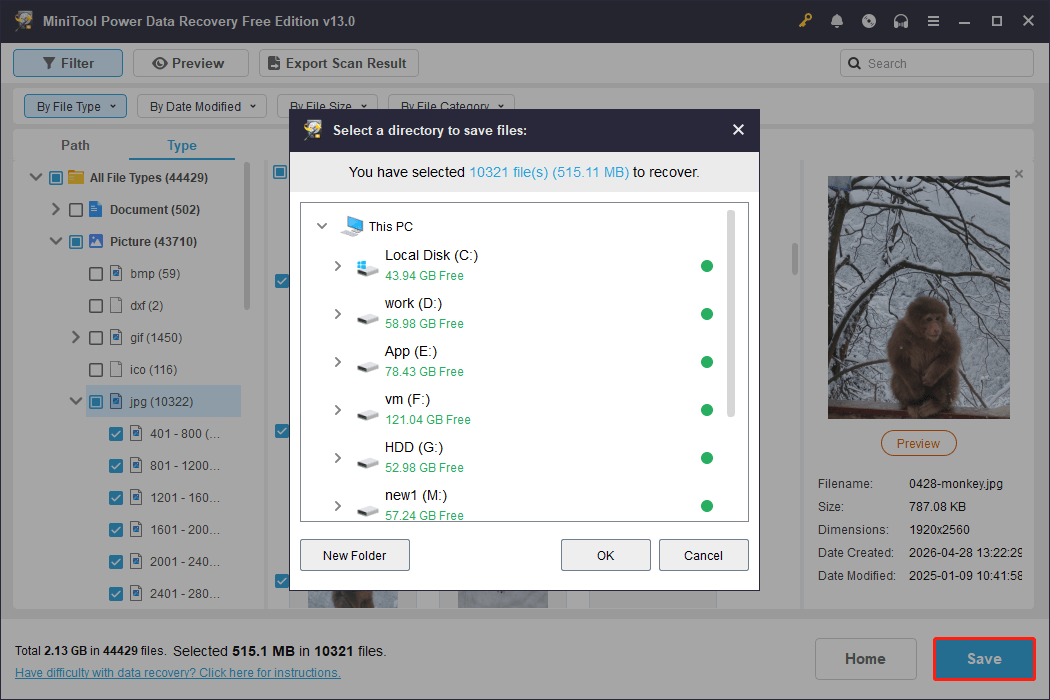Screen dimensions: 1050x700
Task: Click the jpg file type icon
Action: [116, 401]
